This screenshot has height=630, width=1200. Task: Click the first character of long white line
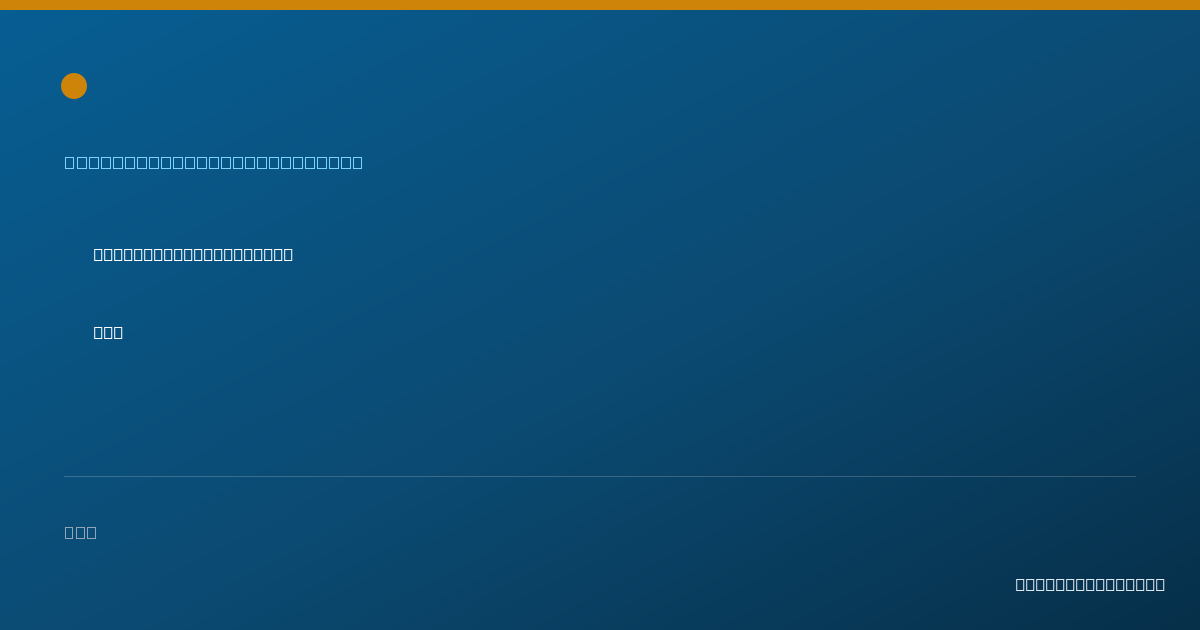(x=99, y=254)
